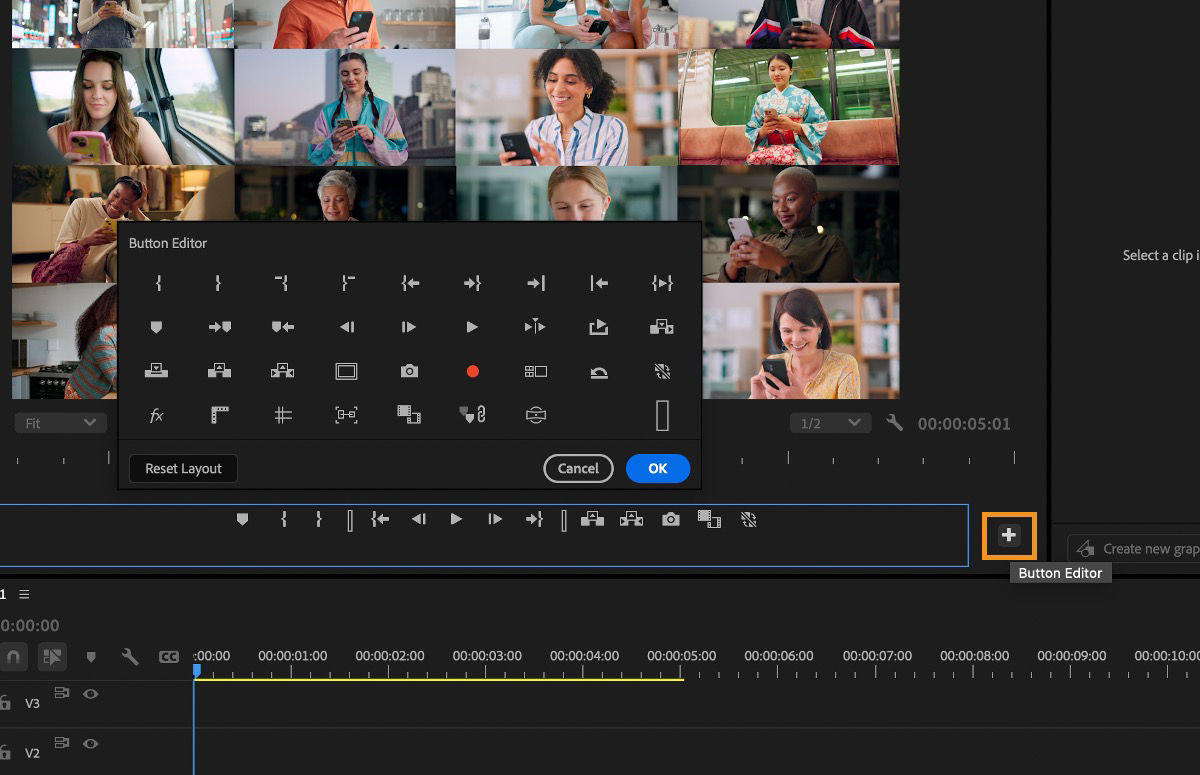Open Timeline Display Settings wrench icon
The image size is (1200, 775).
pos(130,657)
